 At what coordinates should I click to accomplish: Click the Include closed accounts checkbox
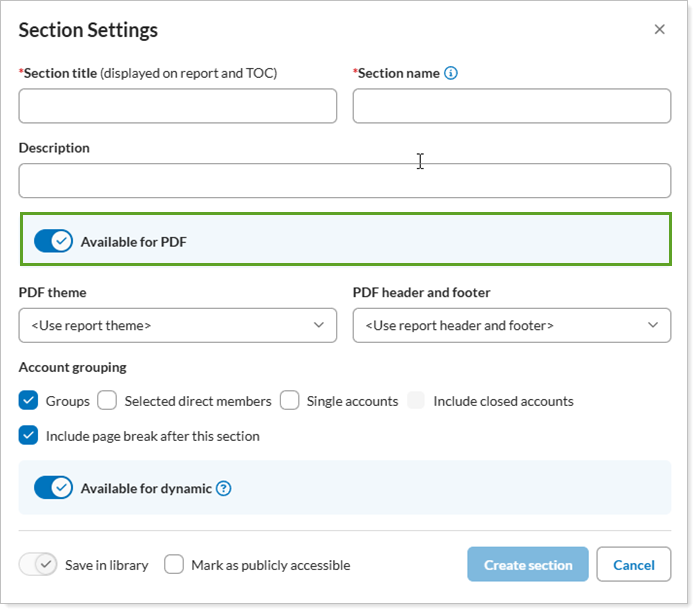(416, 400)
